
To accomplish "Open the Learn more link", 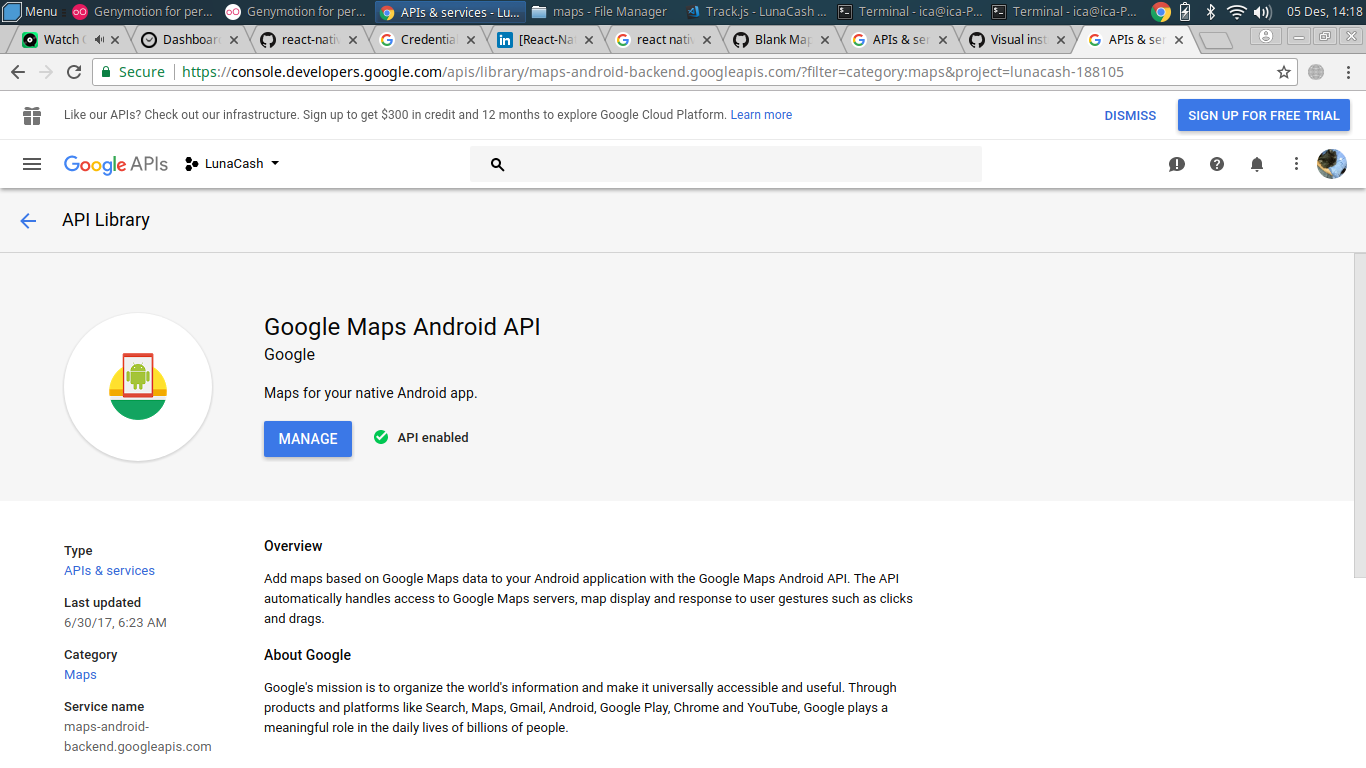I will click(x=761, y=115).
